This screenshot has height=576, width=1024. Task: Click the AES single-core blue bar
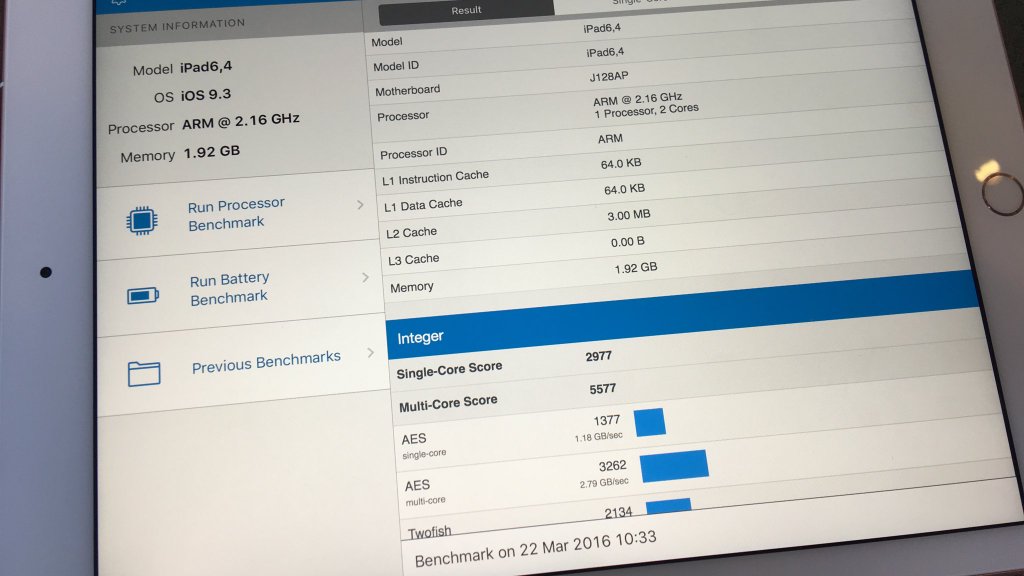(649, 422)
